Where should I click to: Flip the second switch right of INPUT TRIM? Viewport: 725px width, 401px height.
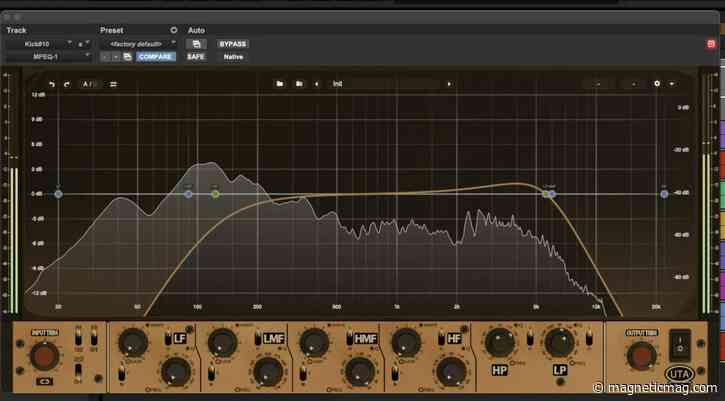pos(94,338)
